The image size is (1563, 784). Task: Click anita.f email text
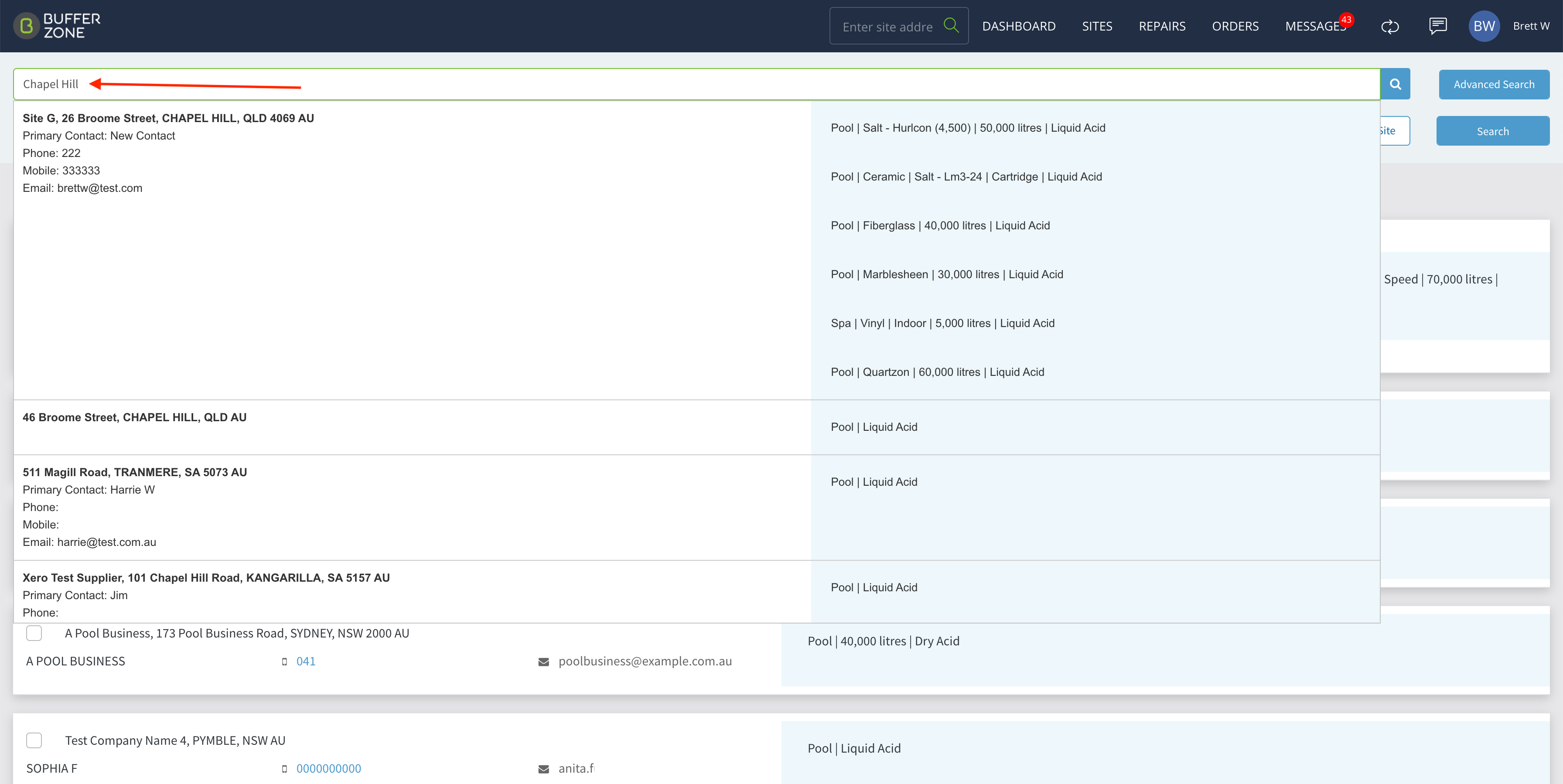(x=576, y=769)
